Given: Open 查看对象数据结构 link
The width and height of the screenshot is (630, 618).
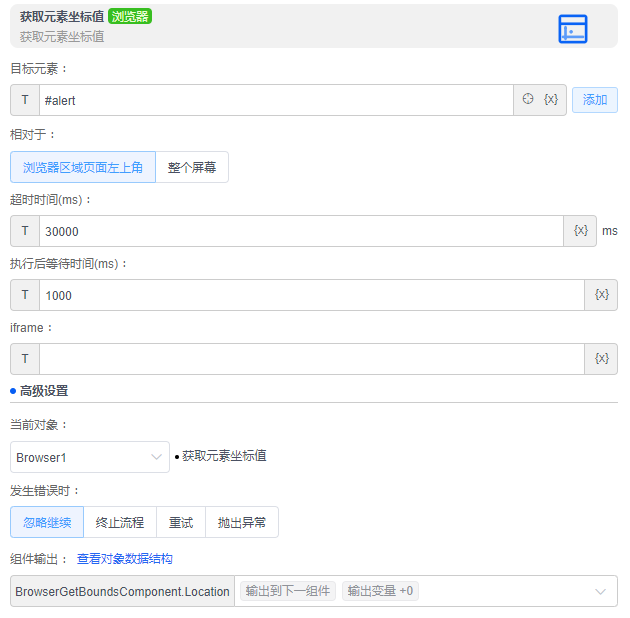Looking at the screenshot, I should pos(125,559).
